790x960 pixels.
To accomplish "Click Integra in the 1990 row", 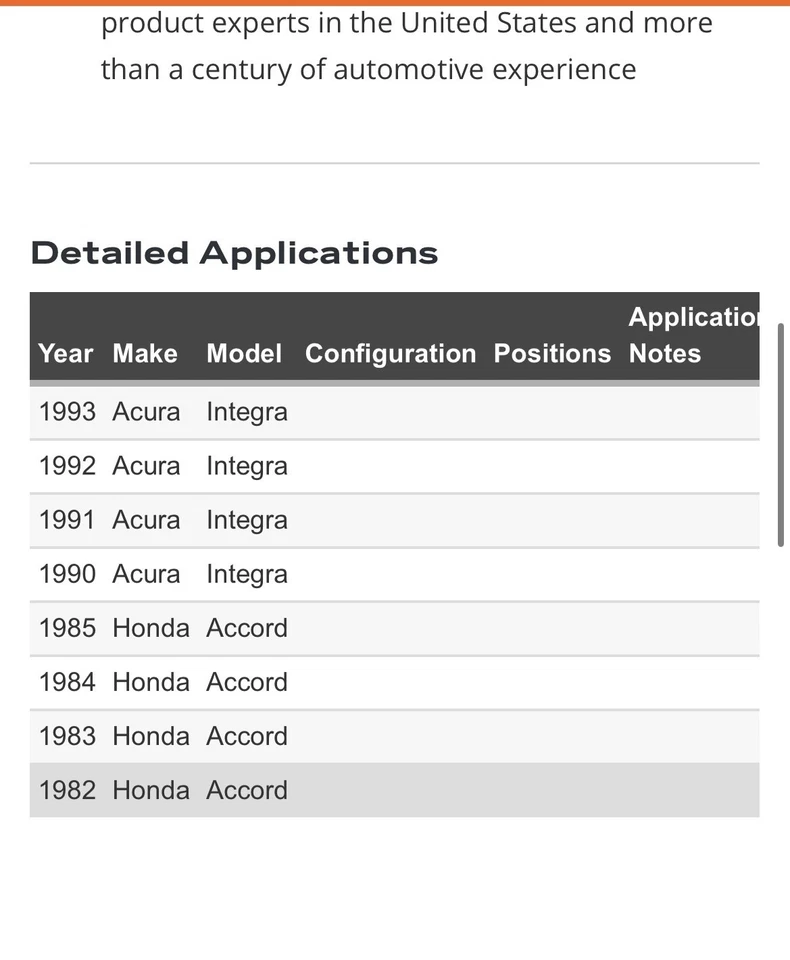I will (x=247, y=574).
